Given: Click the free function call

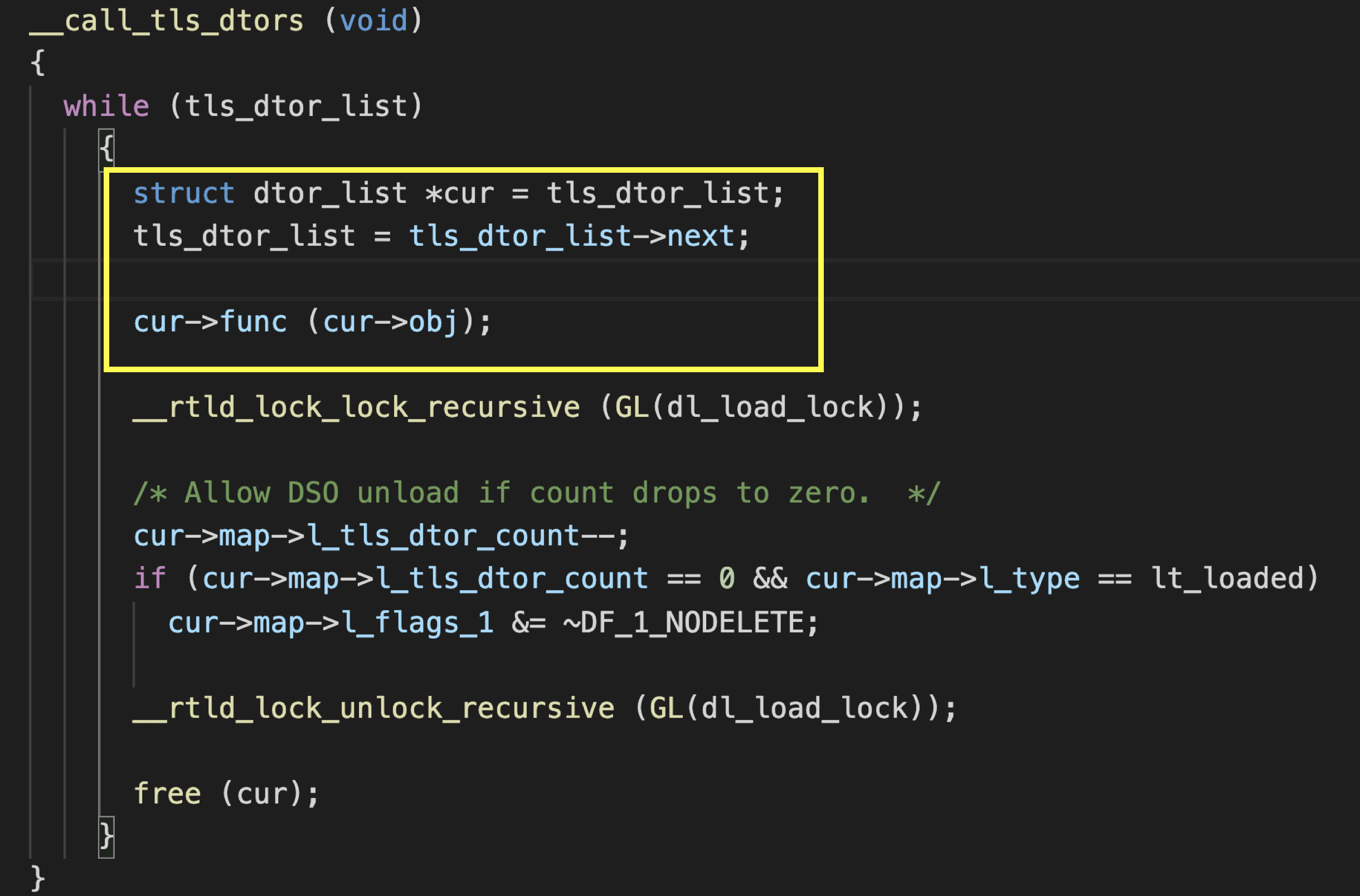Looking at the screenshot, I should tap(167, 794).
